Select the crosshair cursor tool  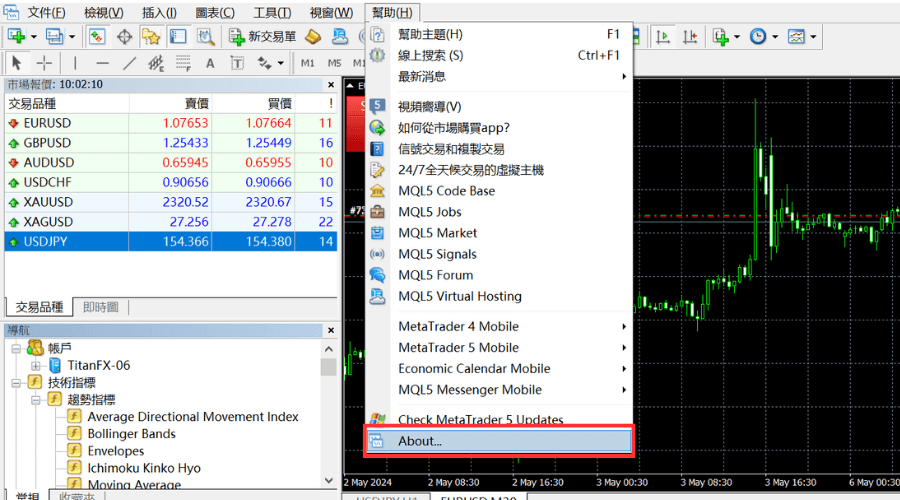pyautogui.click(x=44, y=63)
